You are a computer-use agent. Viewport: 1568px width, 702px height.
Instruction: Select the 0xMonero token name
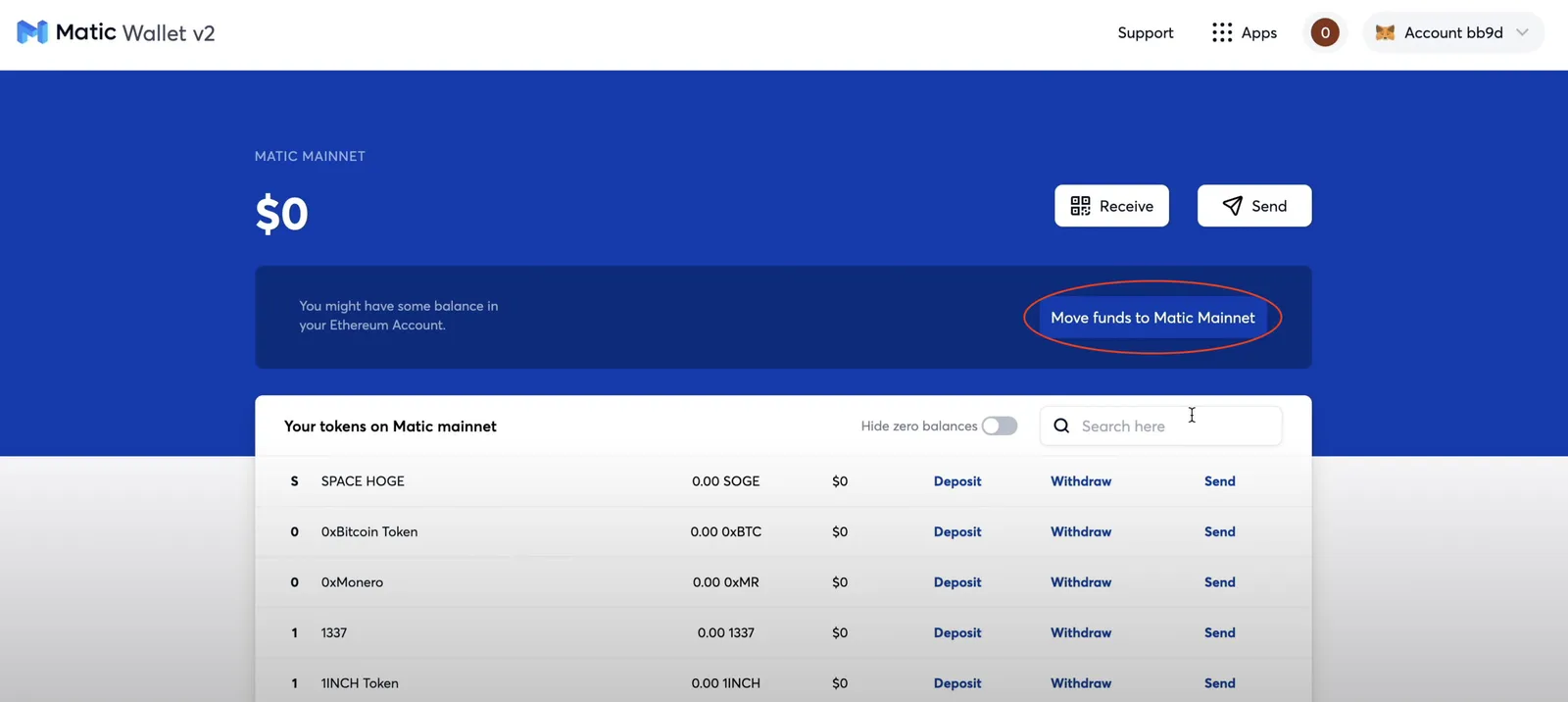(x=352, y=582)
